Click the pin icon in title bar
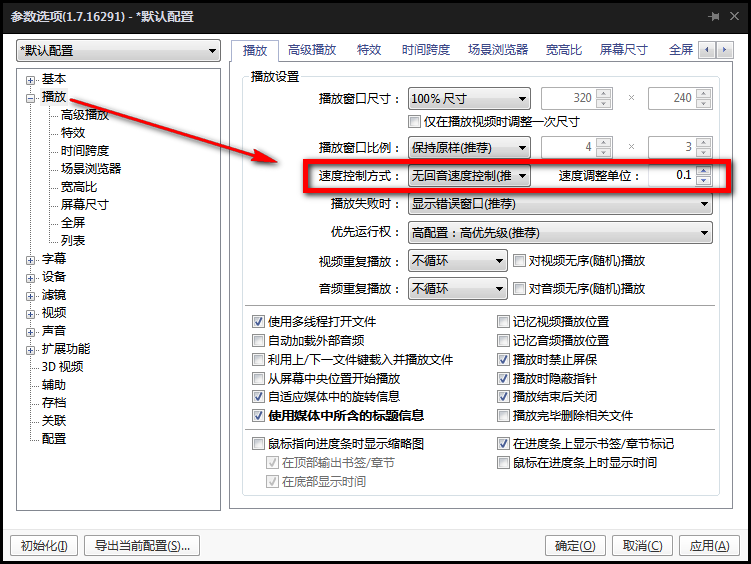 click(714, 16)
